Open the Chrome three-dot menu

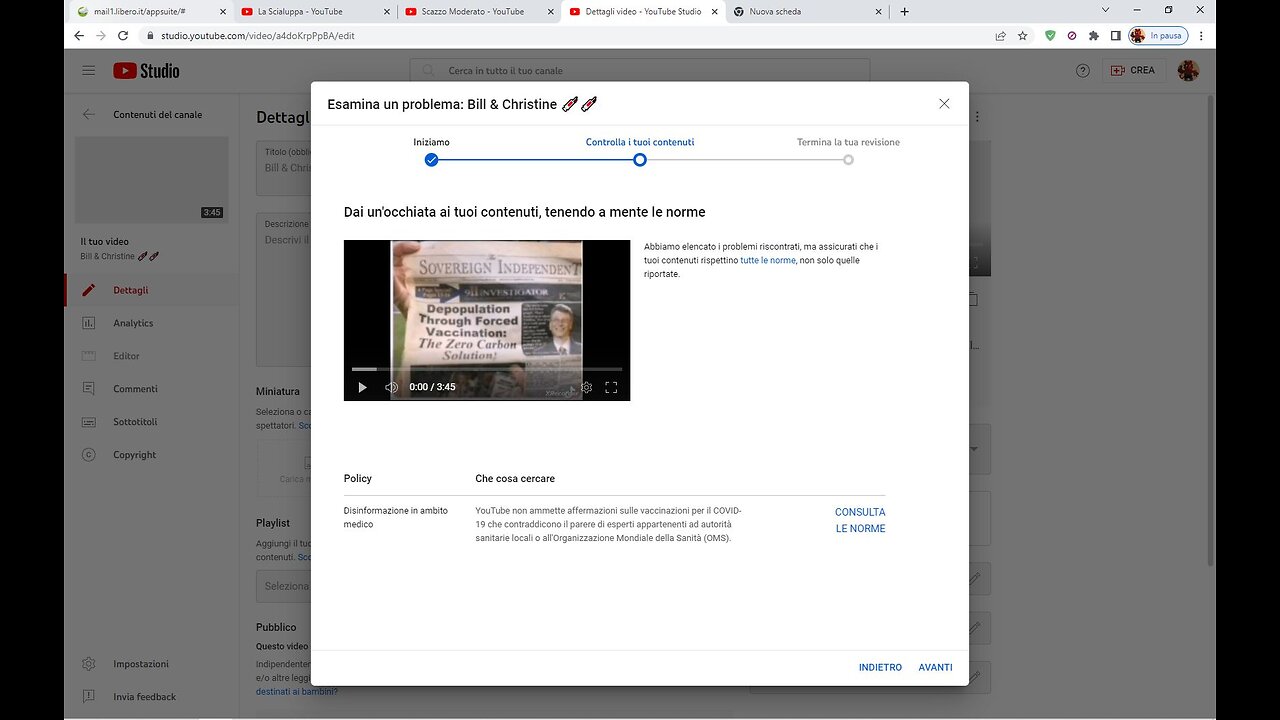click(x=1201, y=35)
